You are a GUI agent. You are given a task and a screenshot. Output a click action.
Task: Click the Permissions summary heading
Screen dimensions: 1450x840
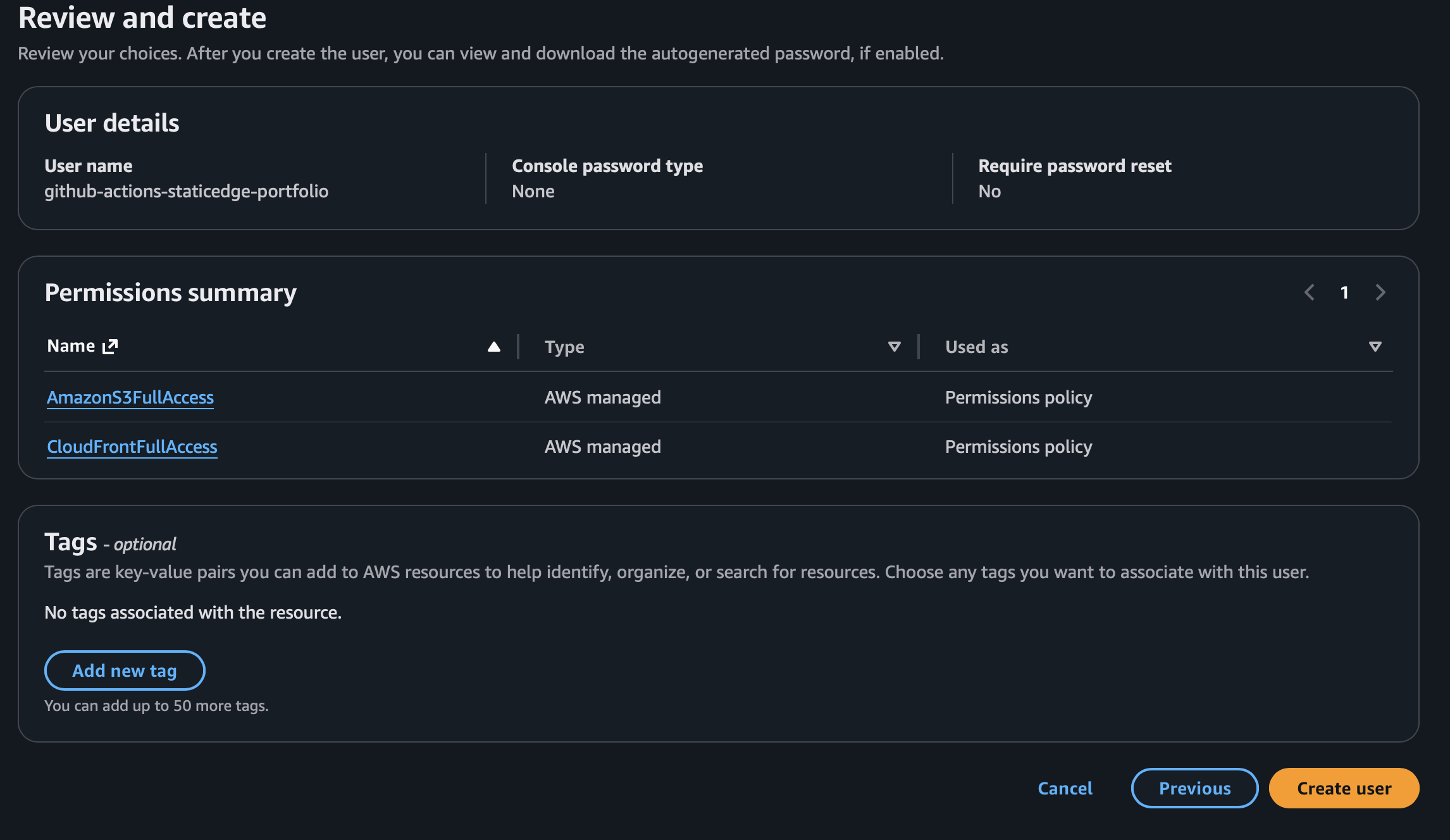tap(170, 293)
